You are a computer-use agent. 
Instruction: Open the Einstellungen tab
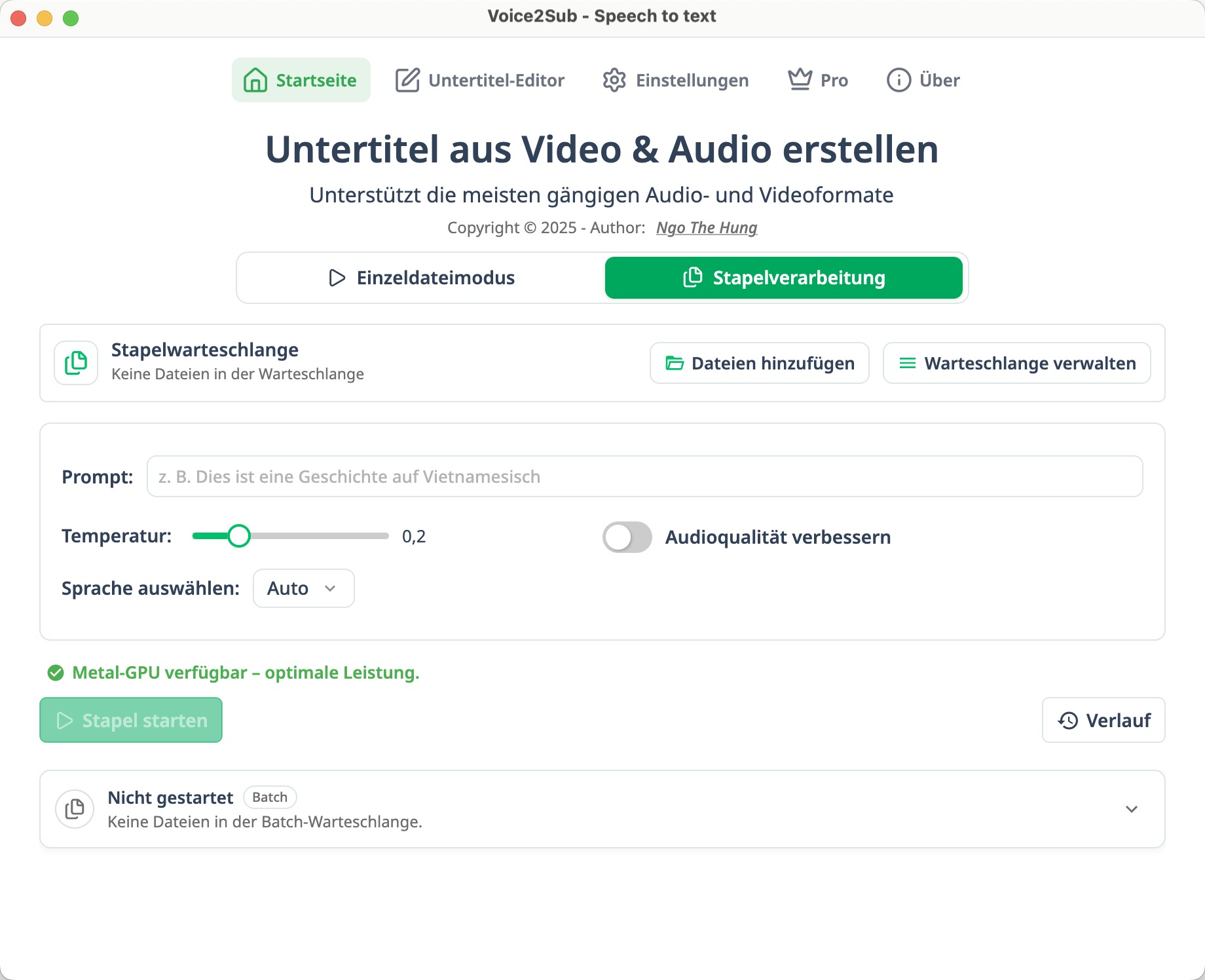[676, 80]
